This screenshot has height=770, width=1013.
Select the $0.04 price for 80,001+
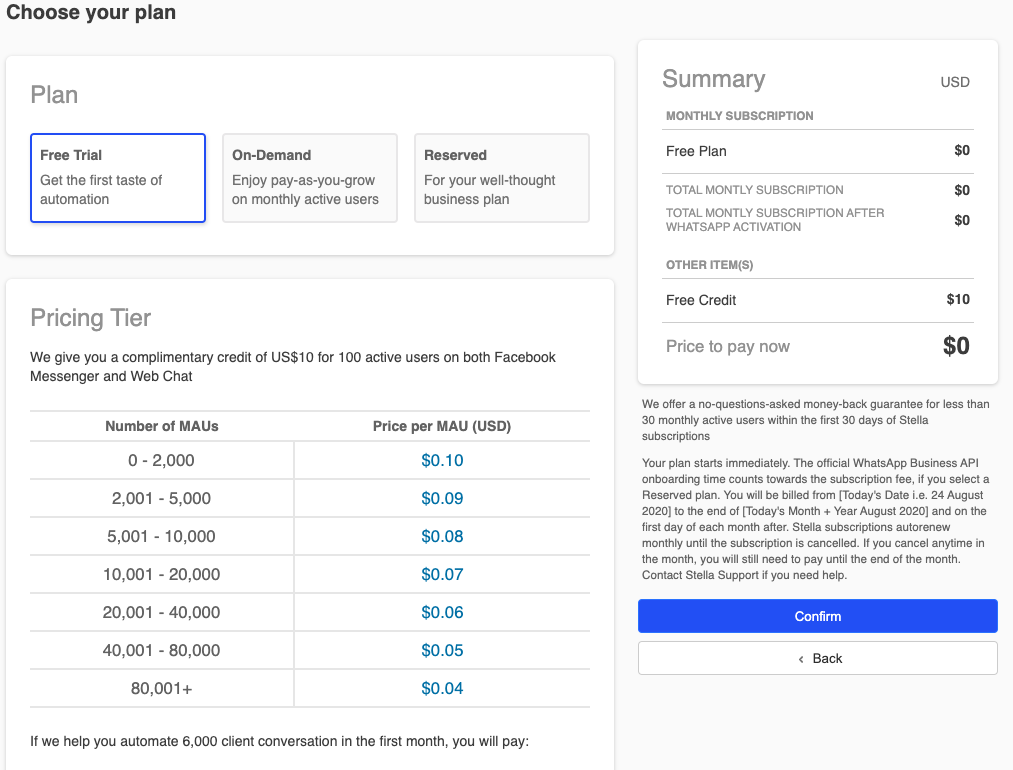click(x=442, y=689)
